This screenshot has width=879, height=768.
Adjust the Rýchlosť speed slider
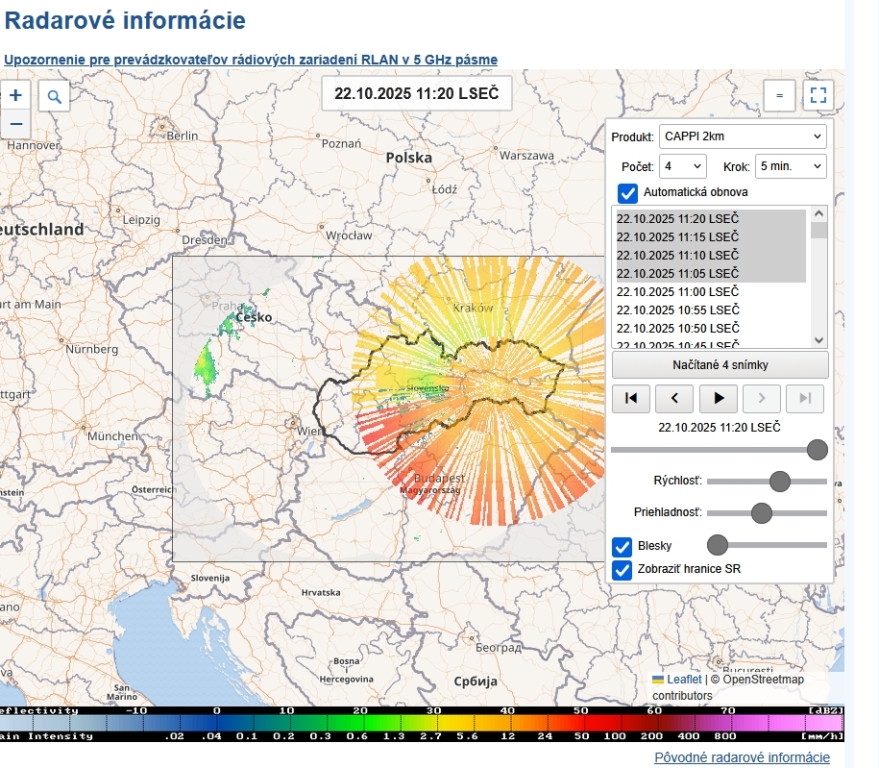coord(779,482)
